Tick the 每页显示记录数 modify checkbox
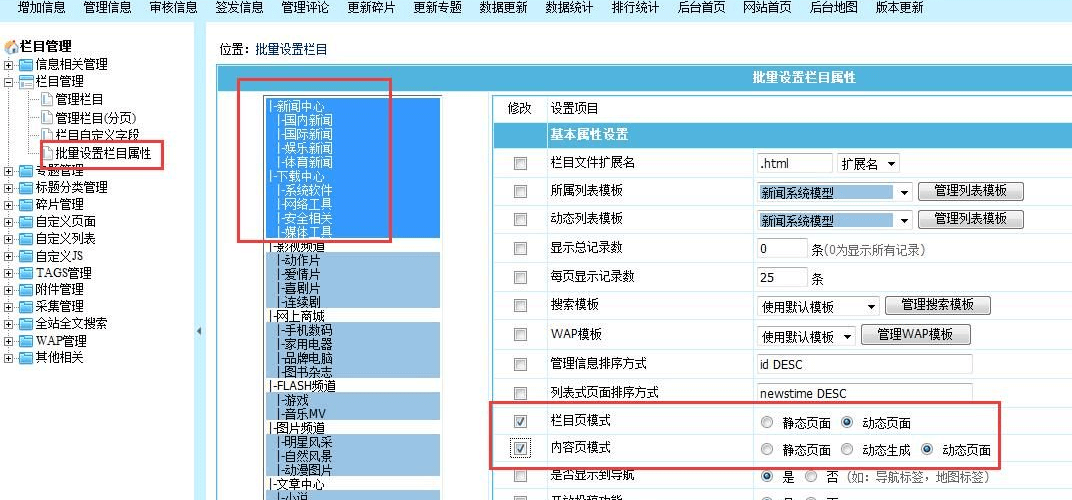This screenshot has height=500, width=1072. (x=520, y=277)
